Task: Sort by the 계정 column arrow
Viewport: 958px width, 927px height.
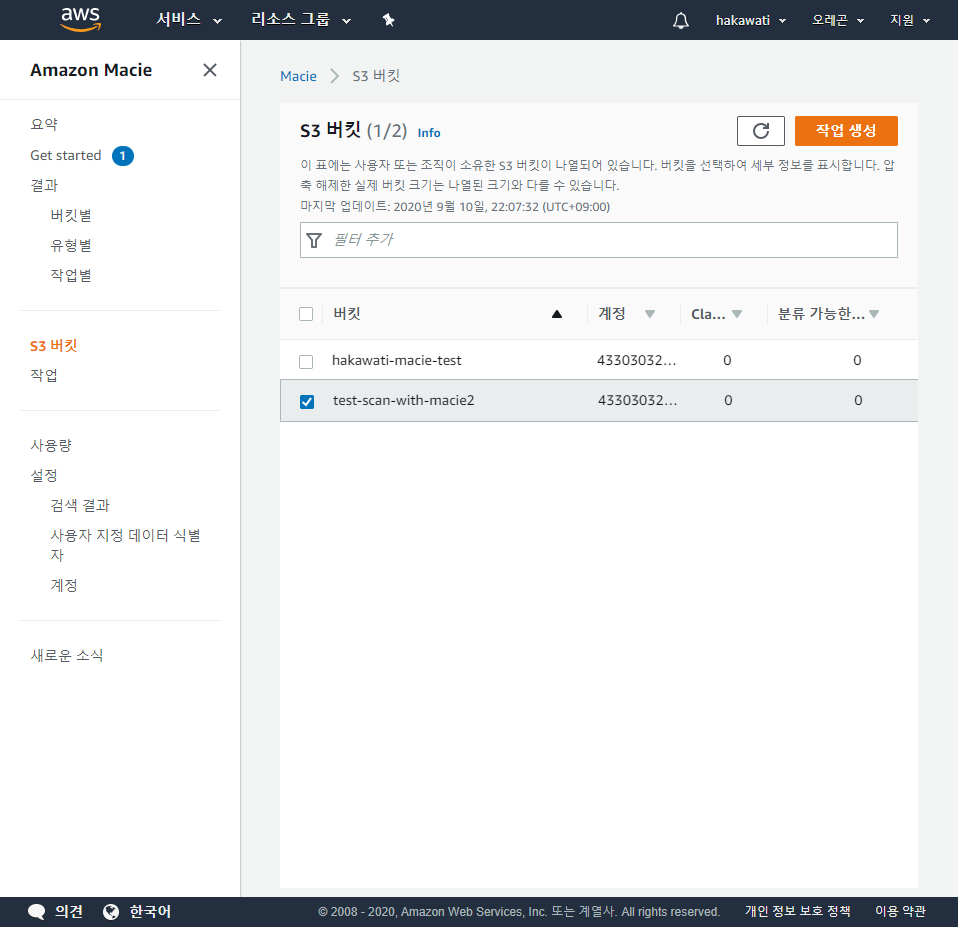Action: click(649, 314)
